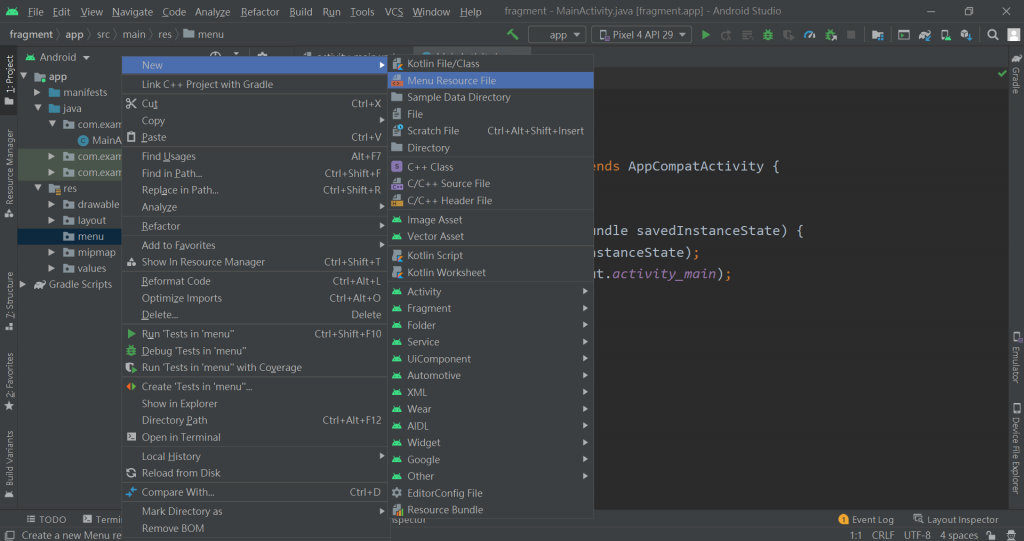Open the Resource Manager side tab
Screen dimensions: 1024x541
point(9,173)
